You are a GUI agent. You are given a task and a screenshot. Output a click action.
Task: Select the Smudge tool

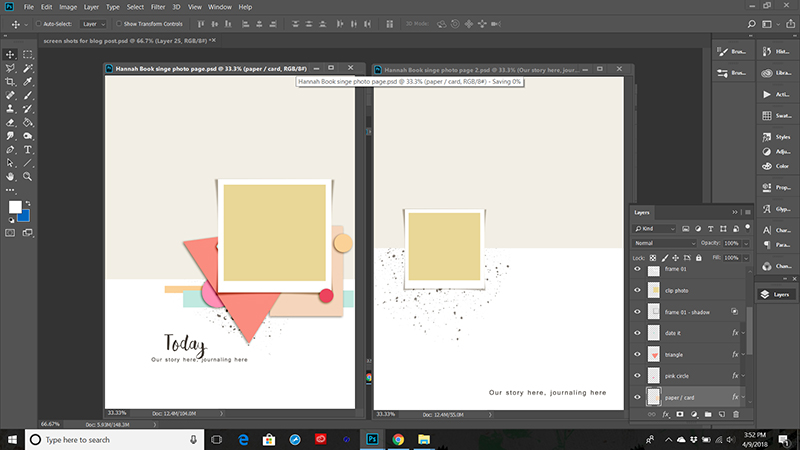click(10, 136)
